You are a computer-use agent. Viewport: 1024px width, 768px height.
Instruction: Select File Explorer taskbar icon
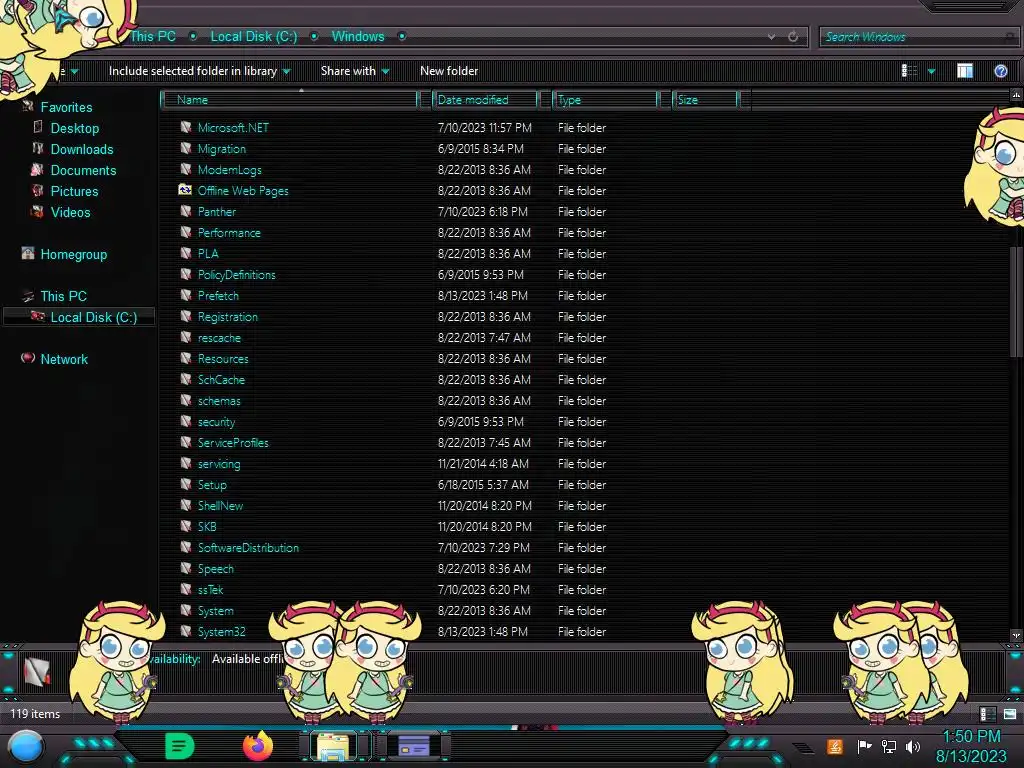pos(332,746)
